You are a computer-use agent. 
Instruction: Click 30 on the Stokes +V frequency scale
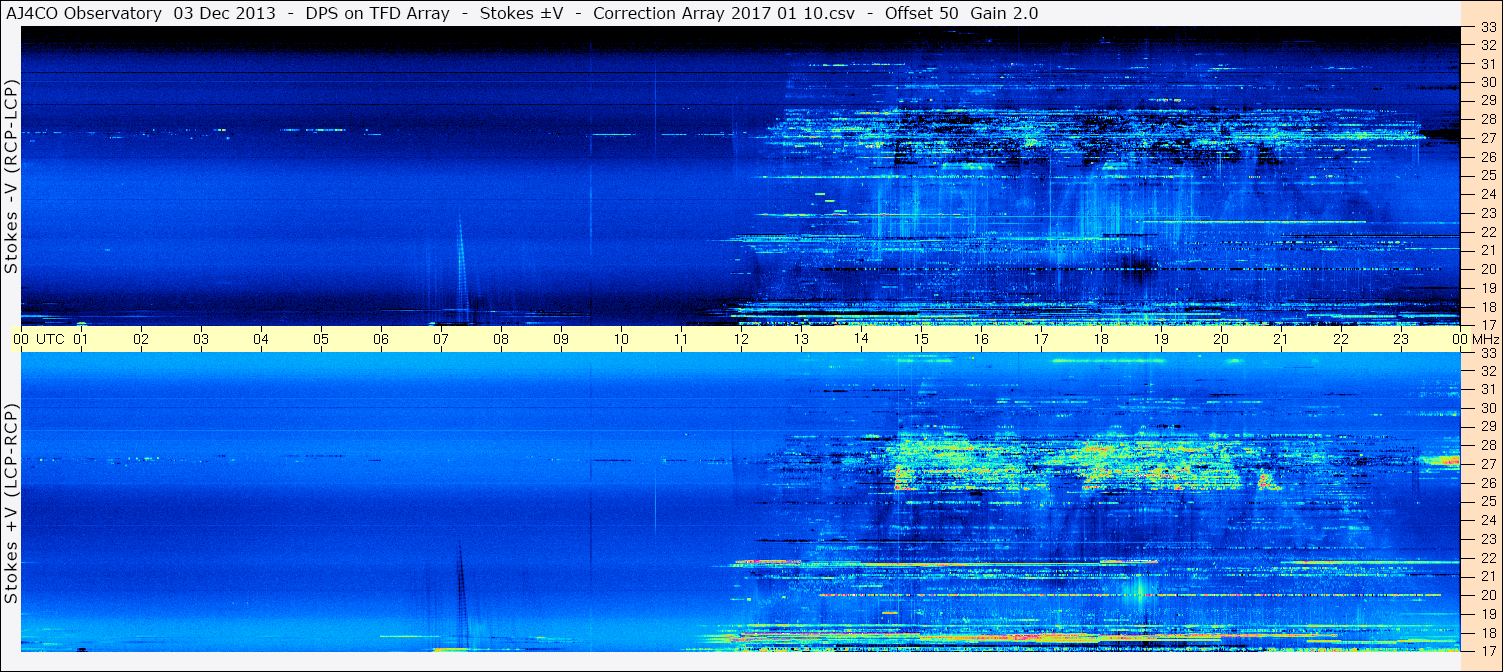[x=1487, y=408]
